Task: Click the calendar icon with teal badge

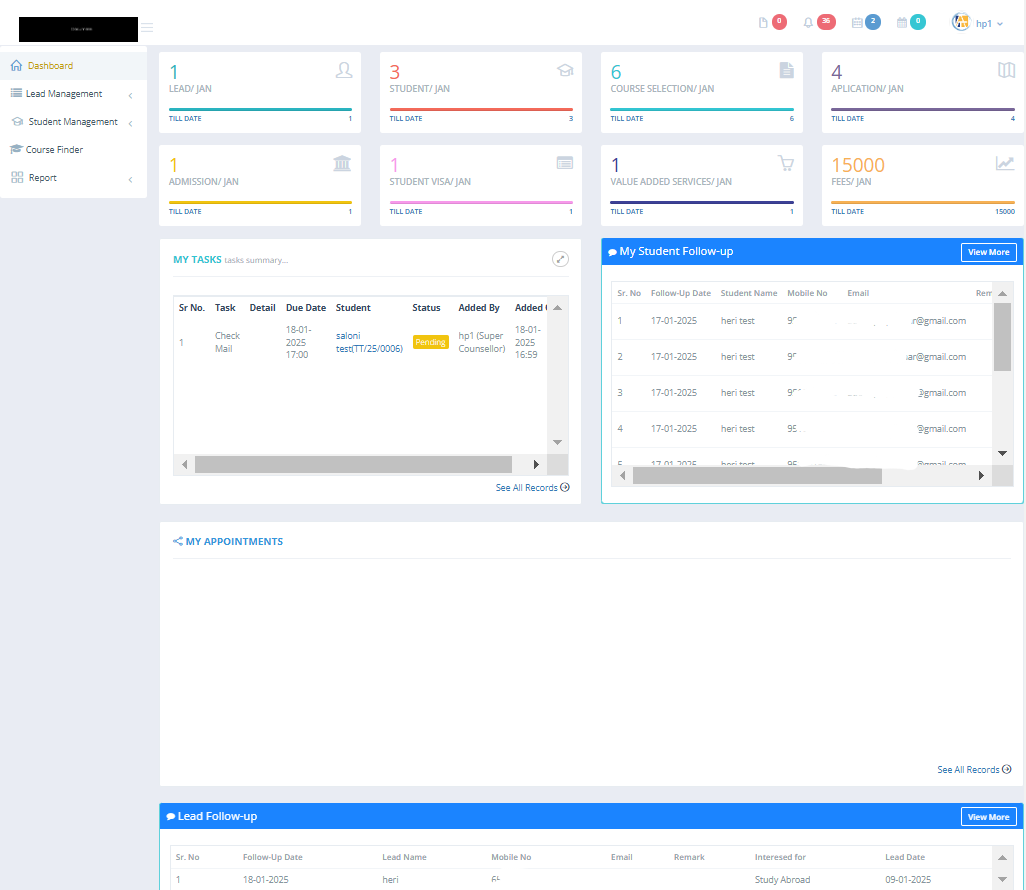Action: 902,23
